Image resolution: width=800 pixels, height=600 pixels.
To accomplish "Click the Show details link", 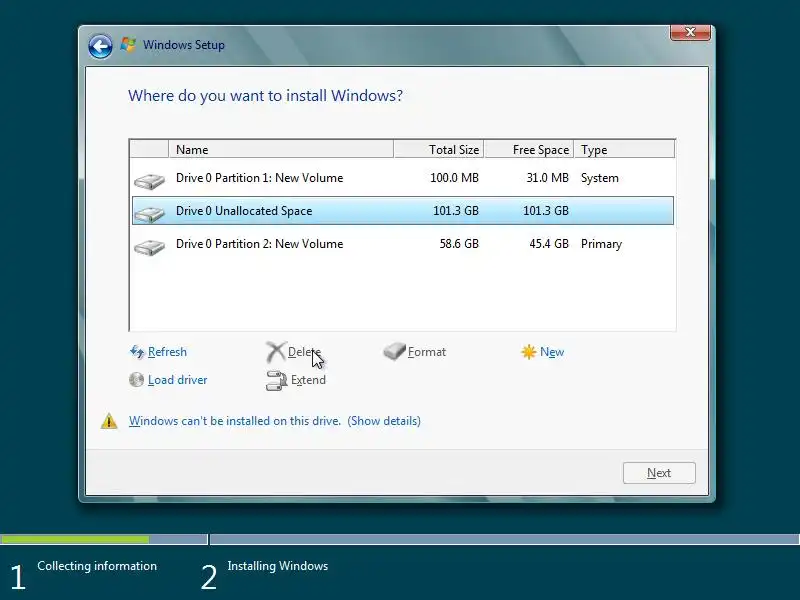I will click(x=384, y=421).
